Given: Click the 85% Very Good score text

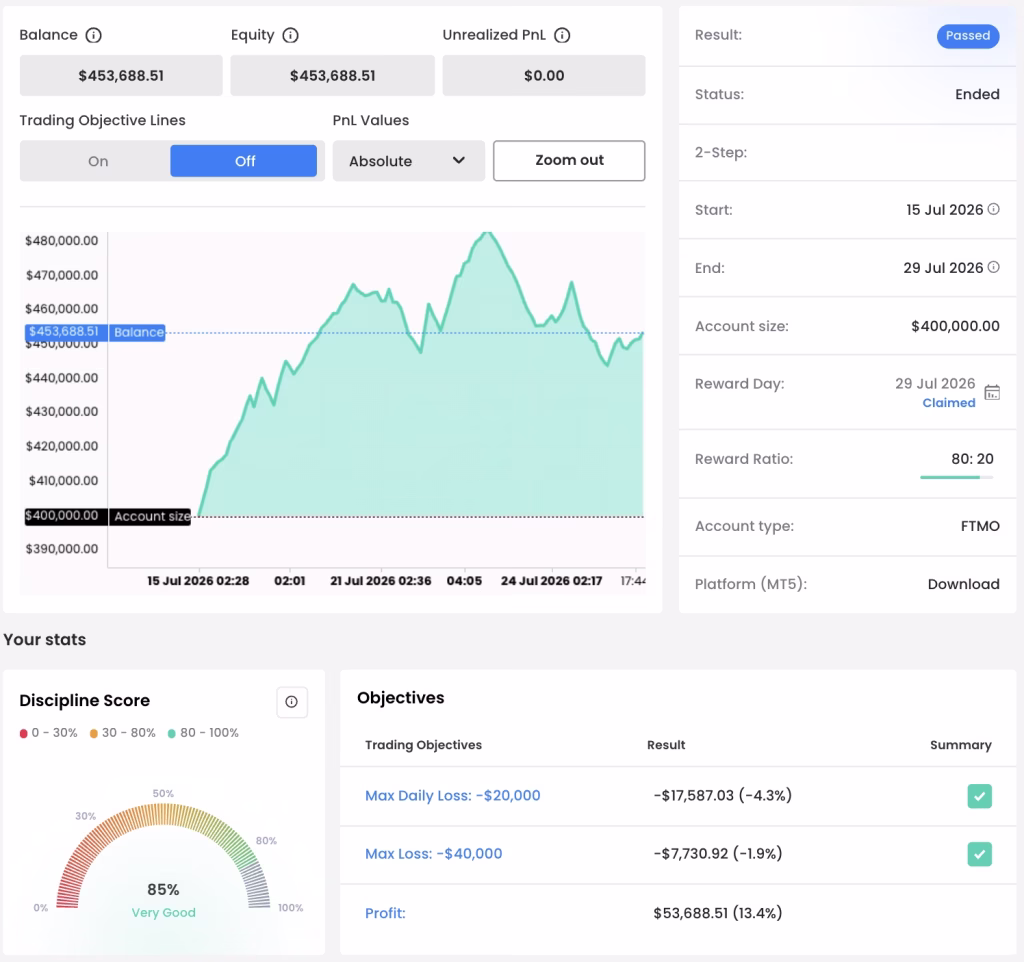Looking at the screenshot, I should click(x=163, y=900).
